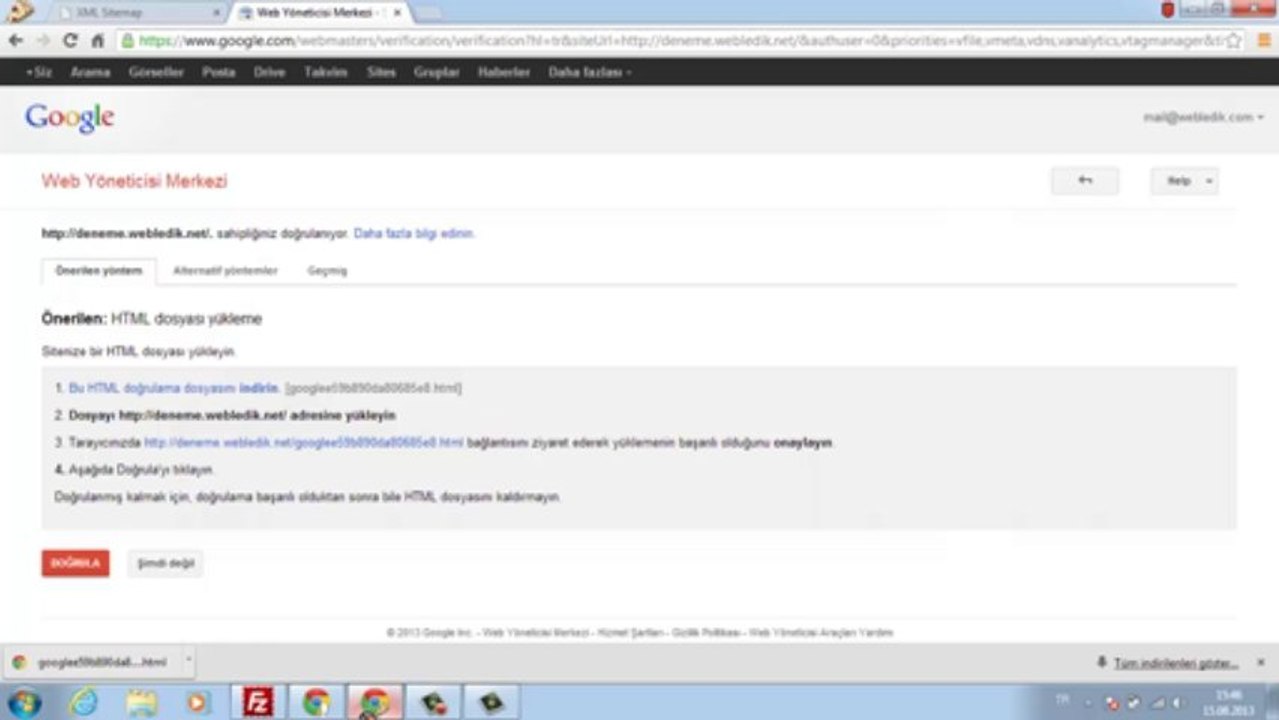This screenshot has height=720, width=1279.
Task: Click the Google logo
Action: [69, 117]
